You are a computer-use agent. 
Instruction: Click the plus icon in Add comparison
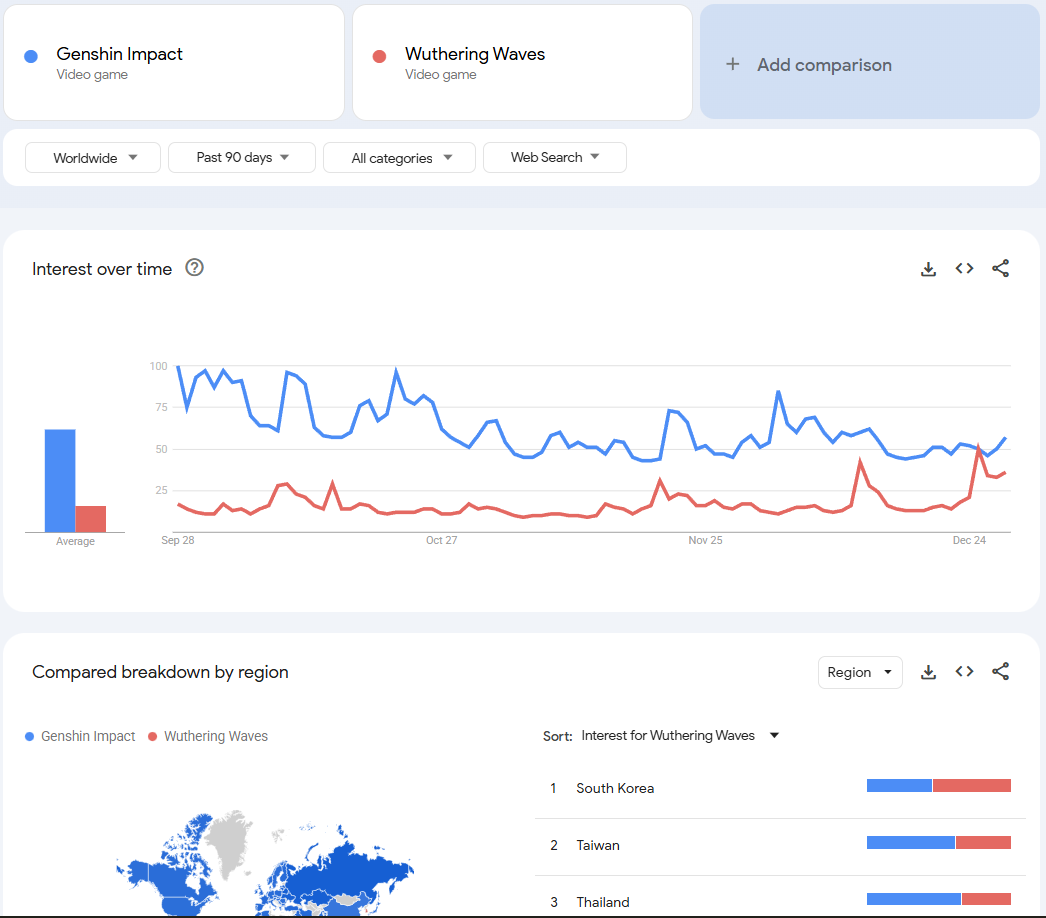[732, 64]
